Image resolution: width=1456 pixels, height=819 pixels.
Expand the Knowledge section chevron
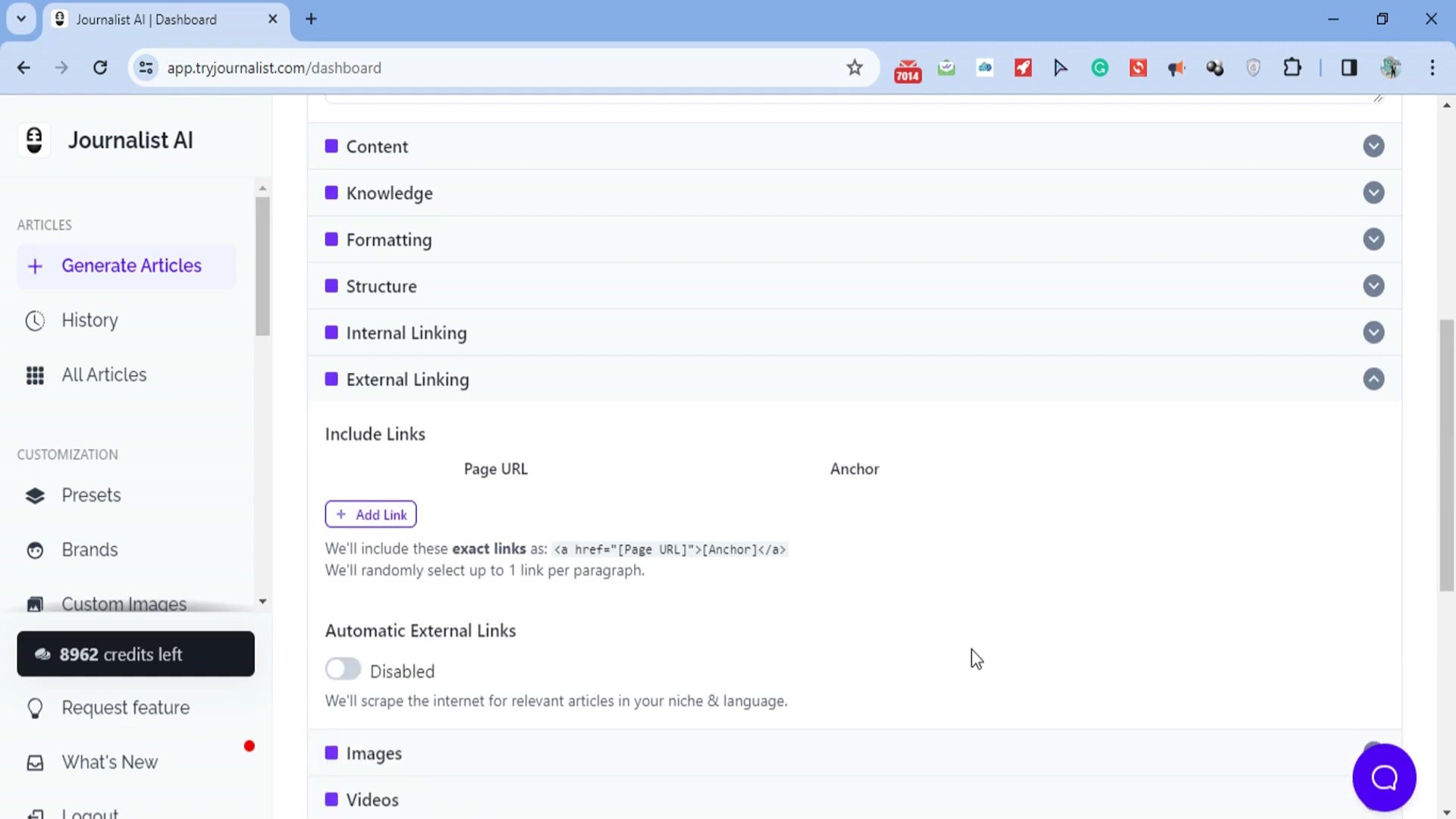pyautogui.click(x=1373, y=193)
